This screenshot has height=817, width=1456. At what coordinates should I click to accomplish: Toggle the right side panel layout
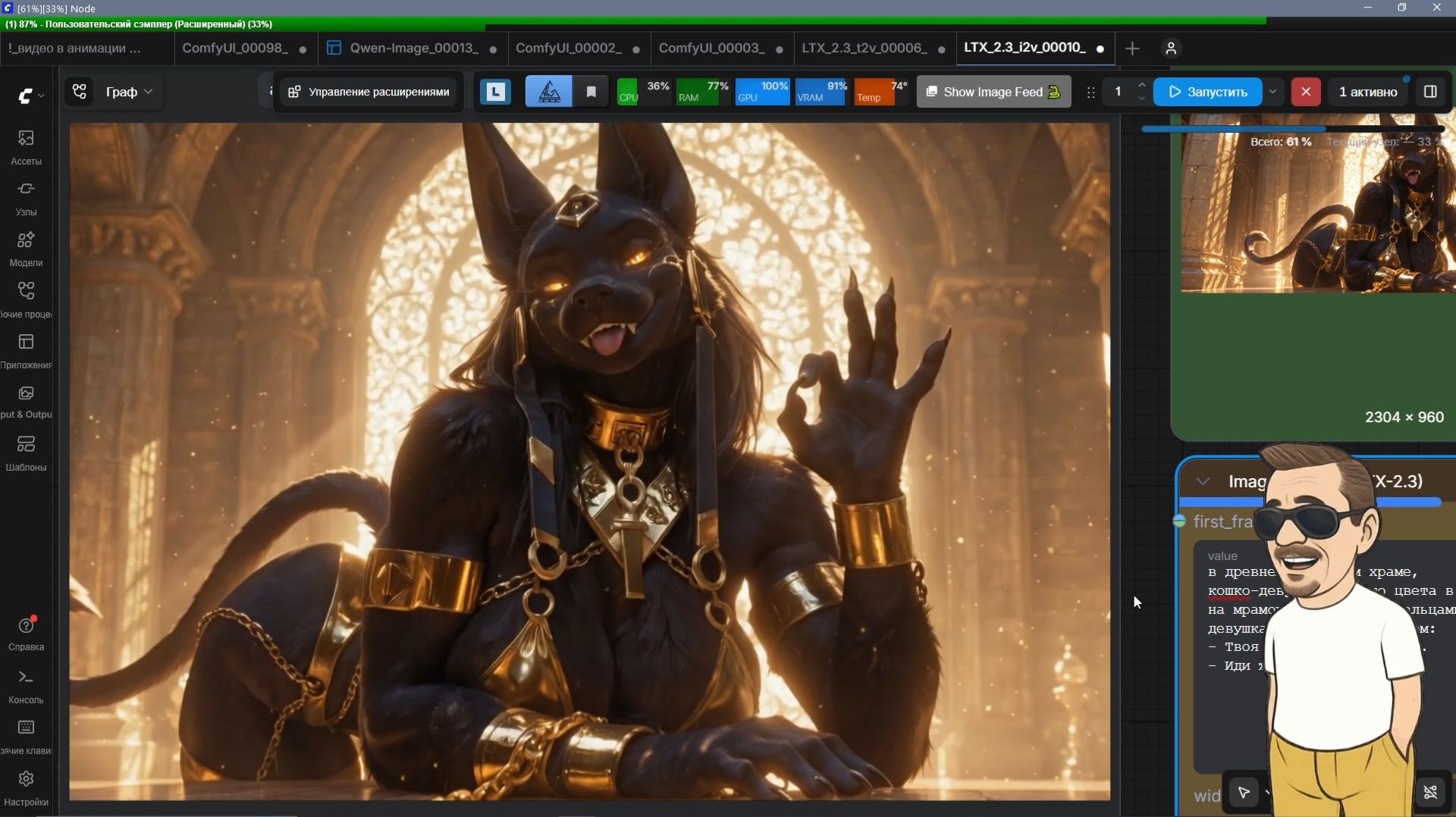pyautogui.click(x=1430, y=92)
